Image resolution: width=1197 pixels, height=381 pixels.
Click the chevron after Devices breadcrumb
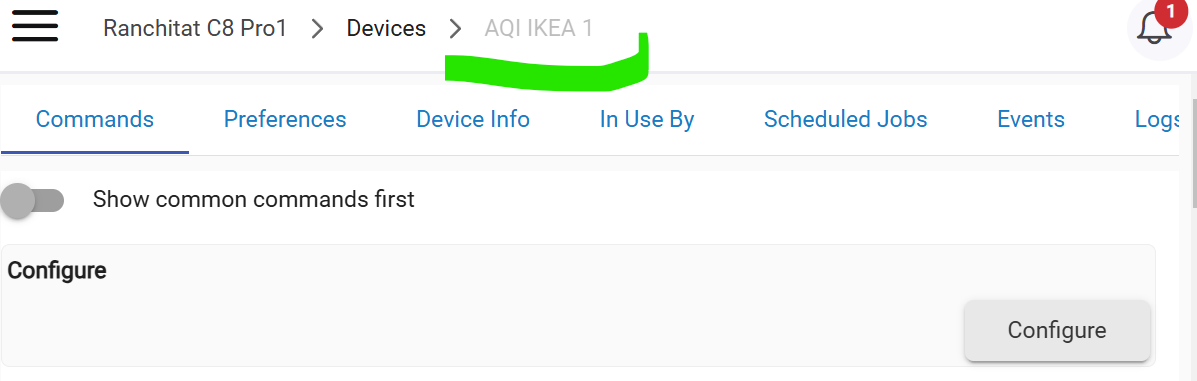tap(456, 29)
